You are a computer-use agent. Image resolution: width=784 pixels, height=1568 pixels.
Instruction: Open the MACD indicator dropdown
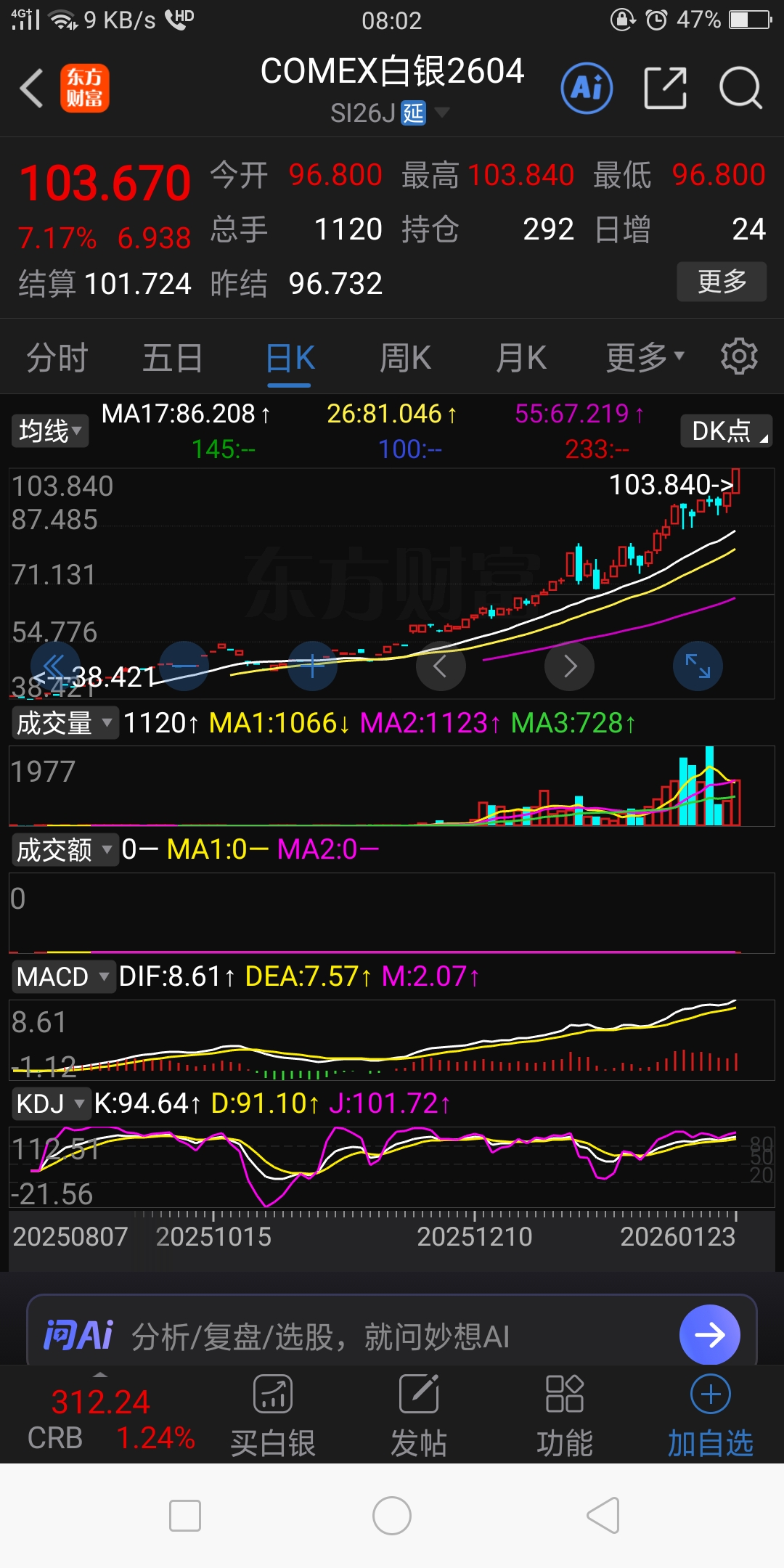pyautogui.click(x=63, y=976)
